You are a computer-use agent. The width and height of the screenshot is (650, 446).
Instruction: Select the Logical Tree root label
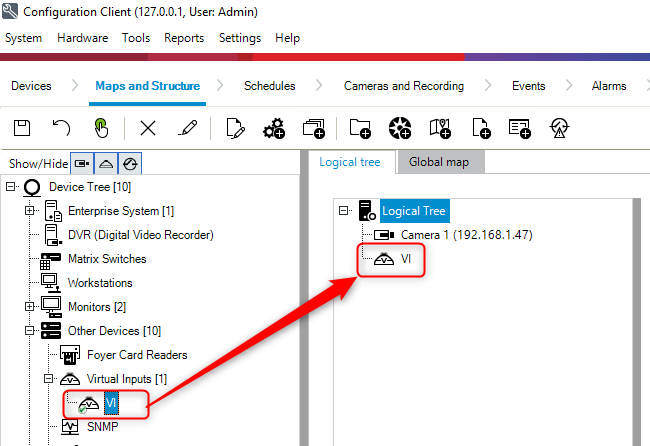(414, 211)
